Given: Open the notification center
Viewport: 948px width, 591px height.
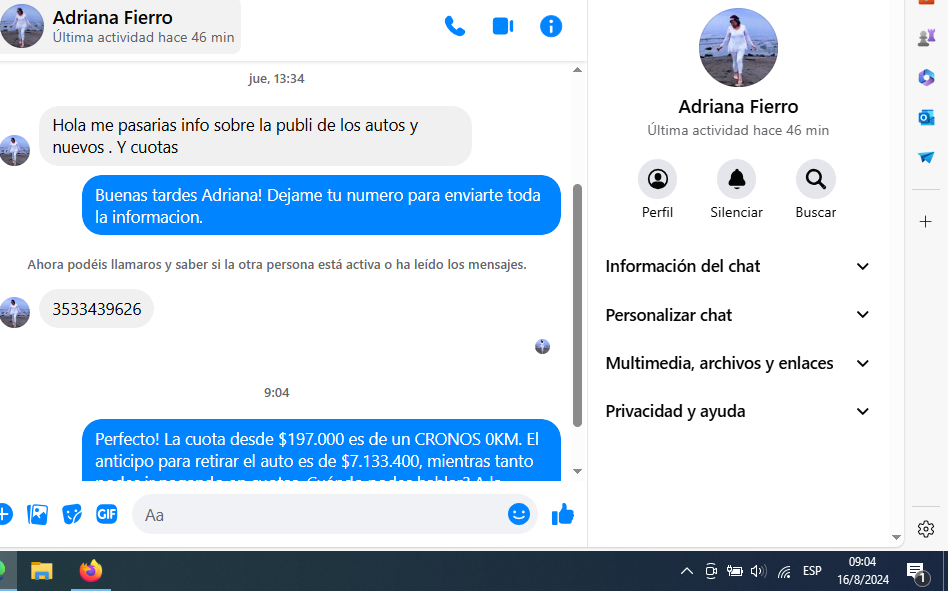Looking at the screenshot, I should (x=917, y=571).
